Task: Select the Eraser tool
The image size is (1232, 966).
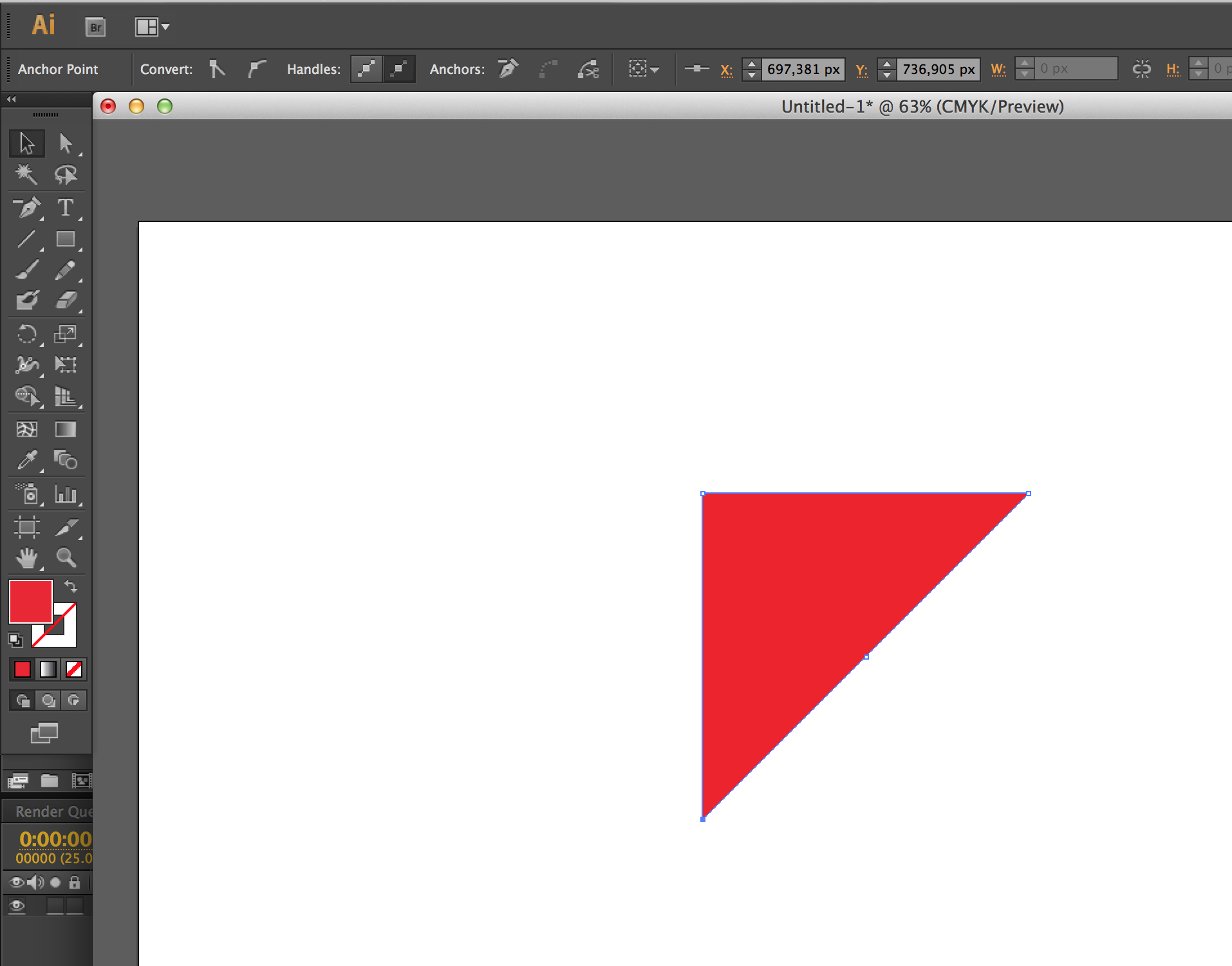Action: coord(66,301)
